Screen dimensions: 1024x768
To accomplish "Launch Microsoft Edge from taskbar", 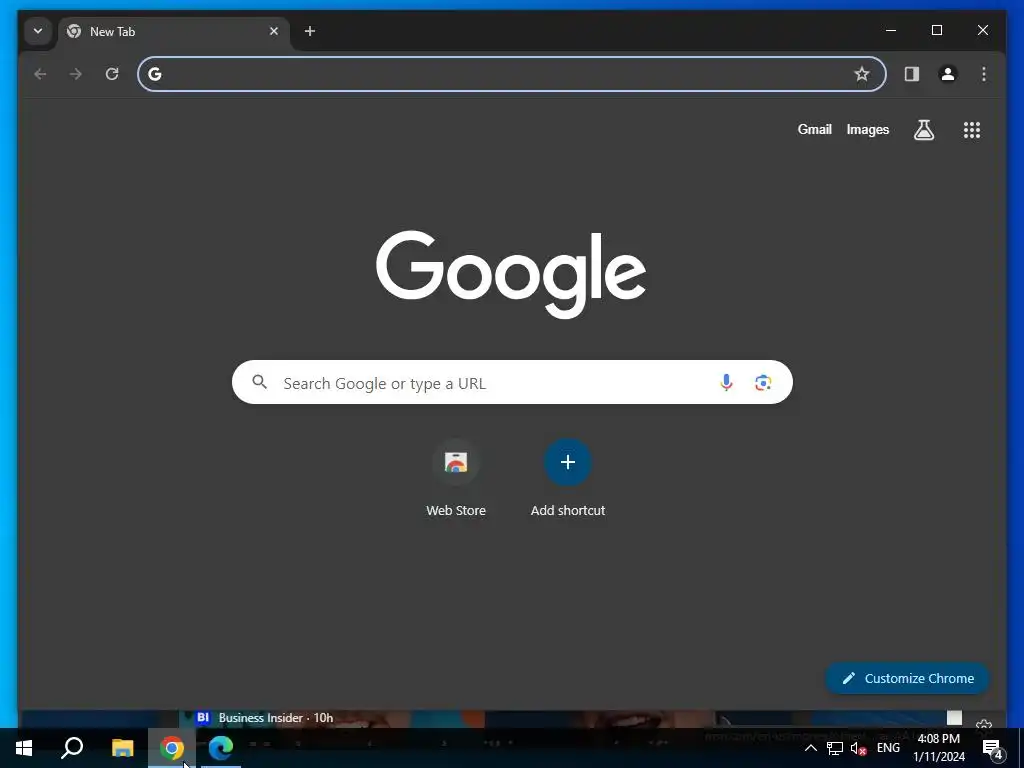I will pyautogui.click(x=221, y=748).
